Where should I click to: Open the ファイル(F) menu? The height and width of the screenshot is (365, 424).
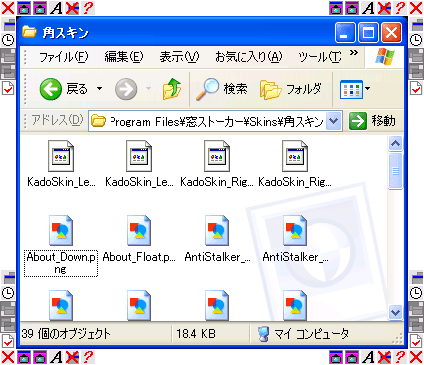[64, 57]
